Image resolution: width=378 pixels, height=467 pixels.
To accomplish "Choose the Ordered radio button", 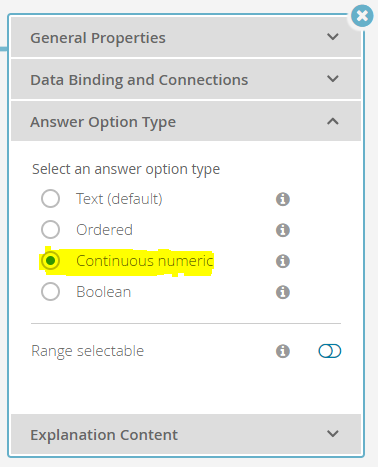I will point(50,230).
